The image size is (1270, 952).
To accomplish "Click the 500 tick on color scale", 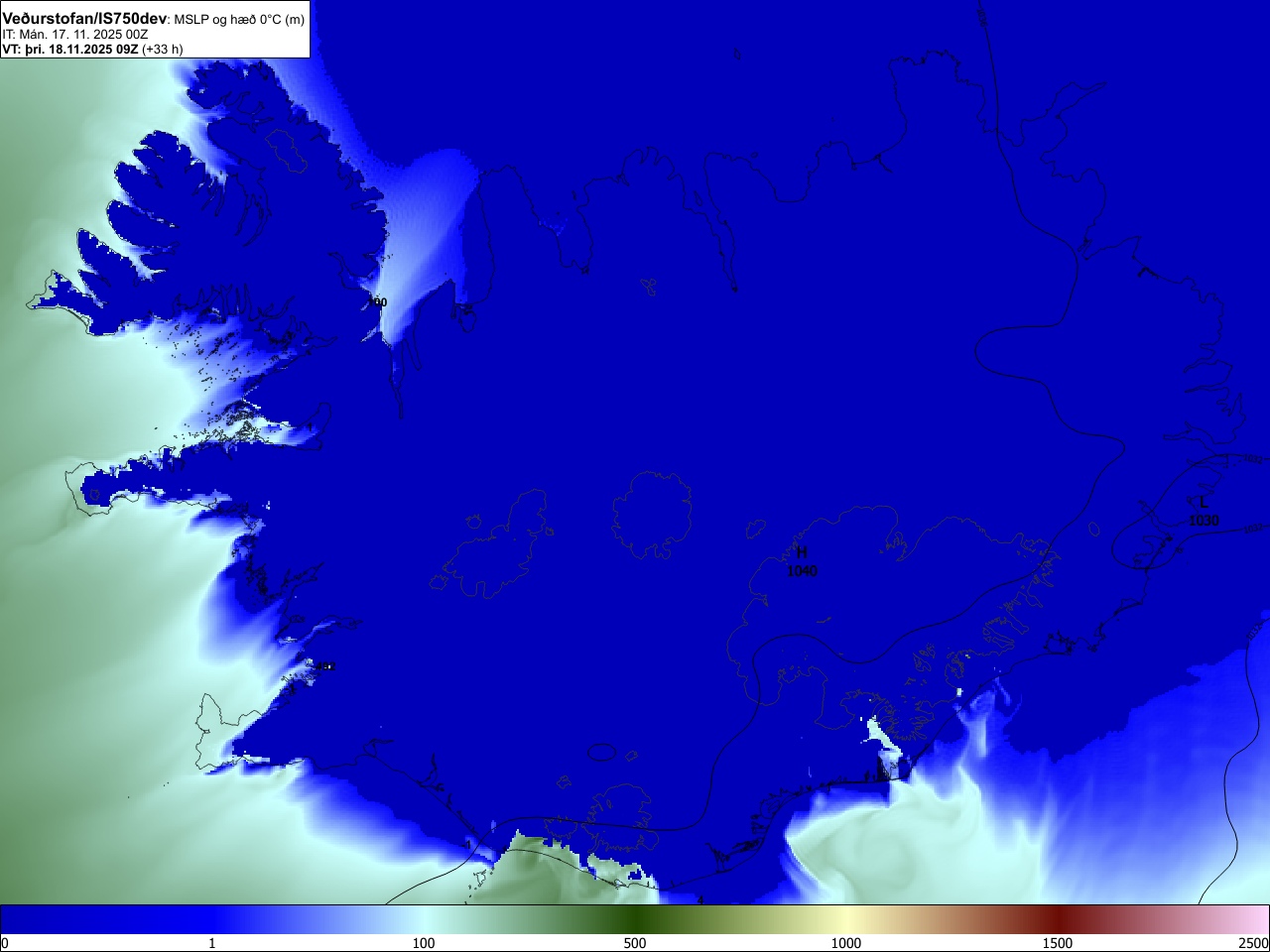I will point(635,943).
